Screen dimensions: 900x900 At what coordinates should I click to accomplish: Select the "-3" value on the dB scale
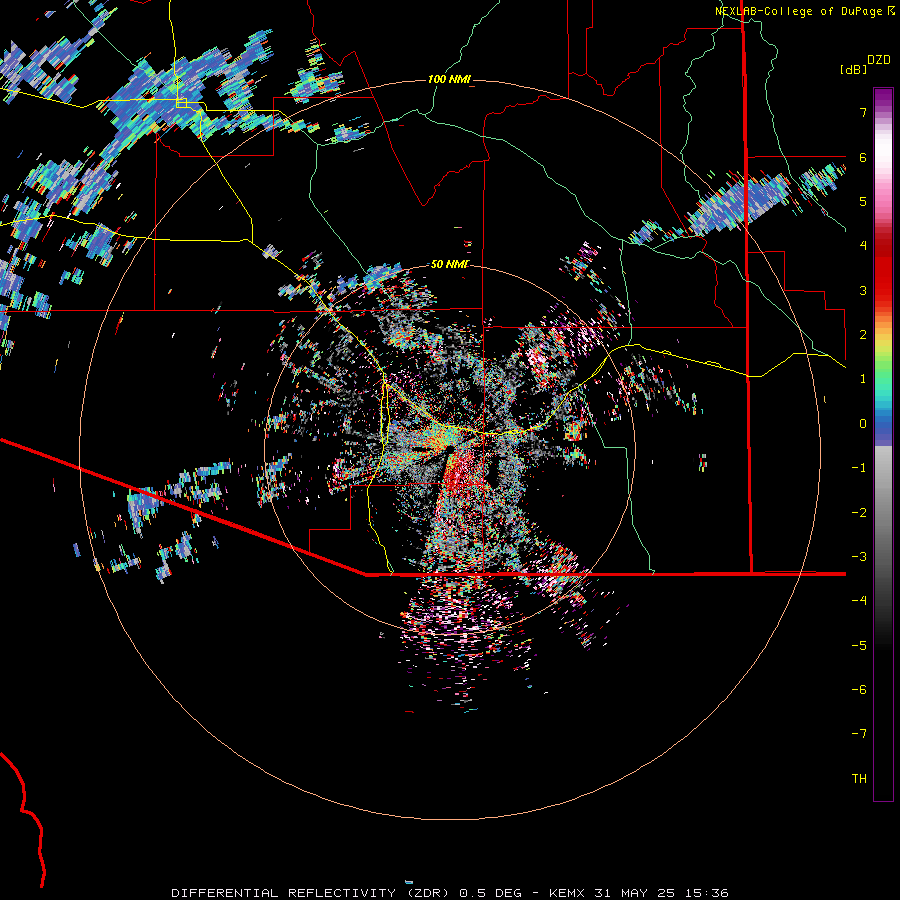point(859,557)
